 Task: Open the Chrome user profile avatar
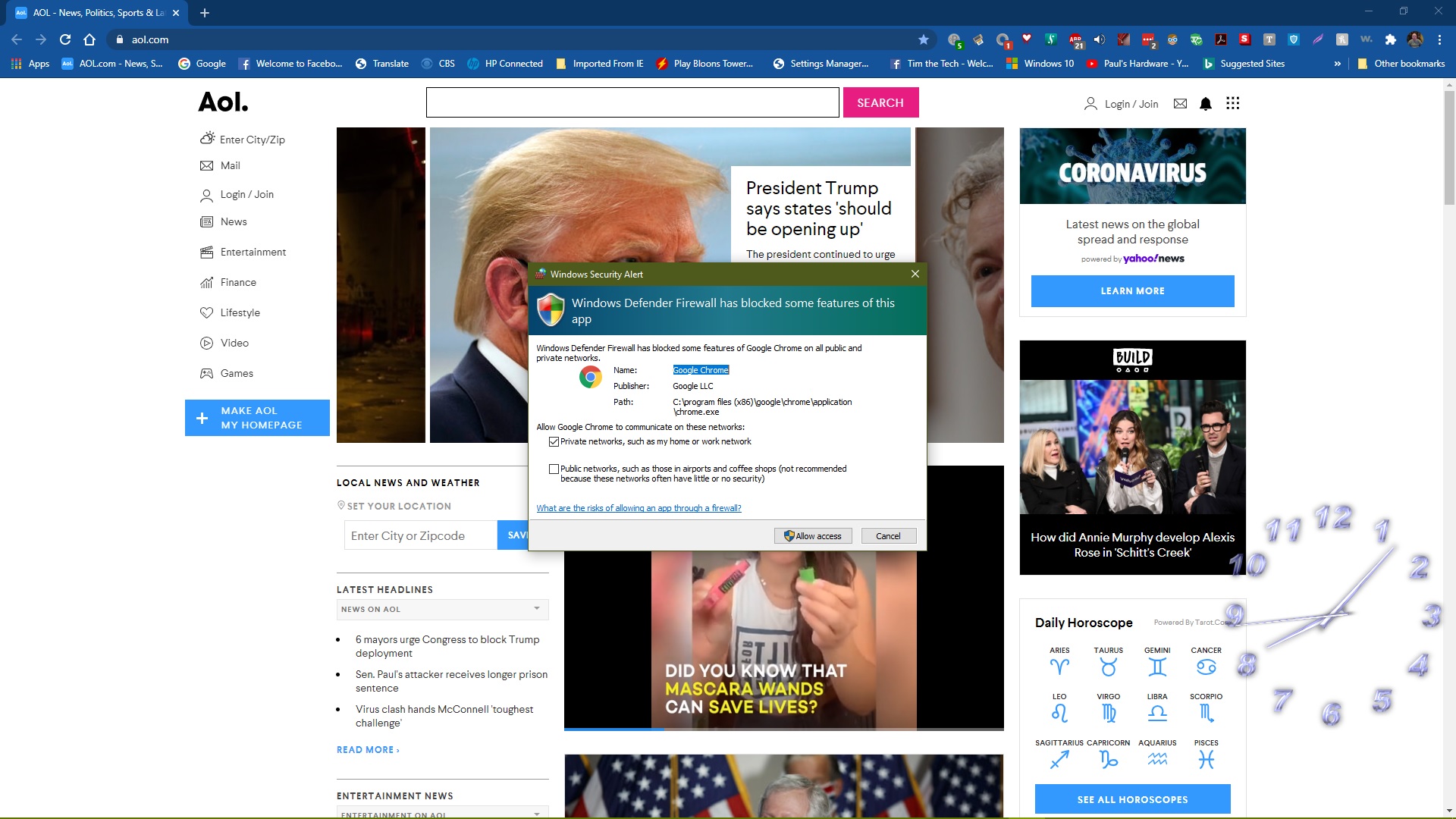point(1415,39)
